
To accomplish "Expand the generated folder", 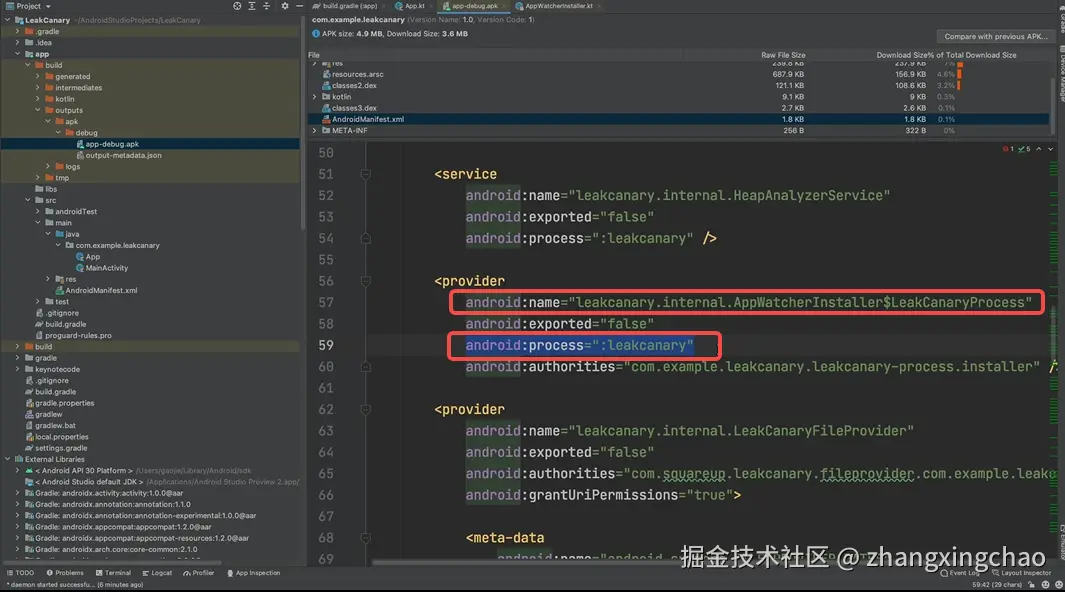I will [x=38, y=77].
